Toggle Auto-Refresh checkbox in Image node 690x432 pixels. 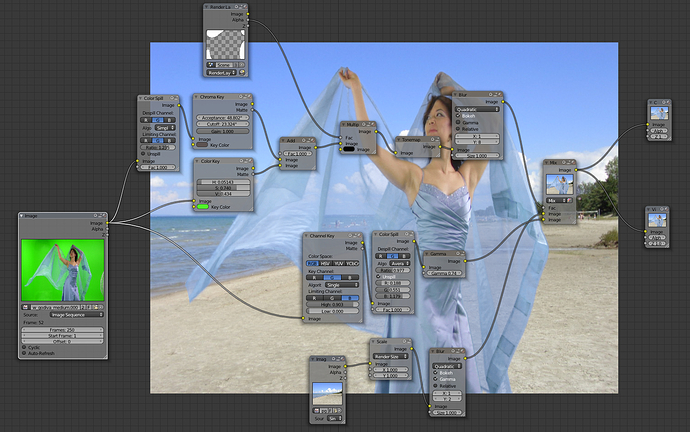24,353
